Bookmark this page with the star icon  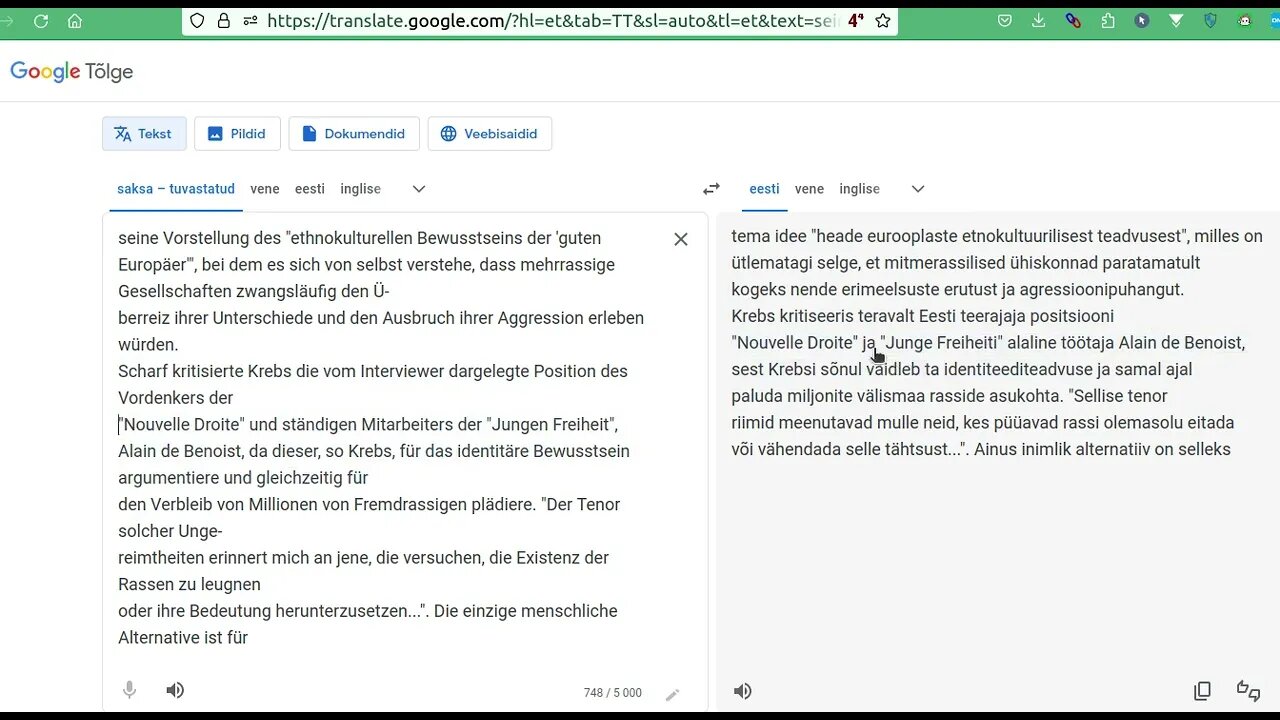point(883,20)
